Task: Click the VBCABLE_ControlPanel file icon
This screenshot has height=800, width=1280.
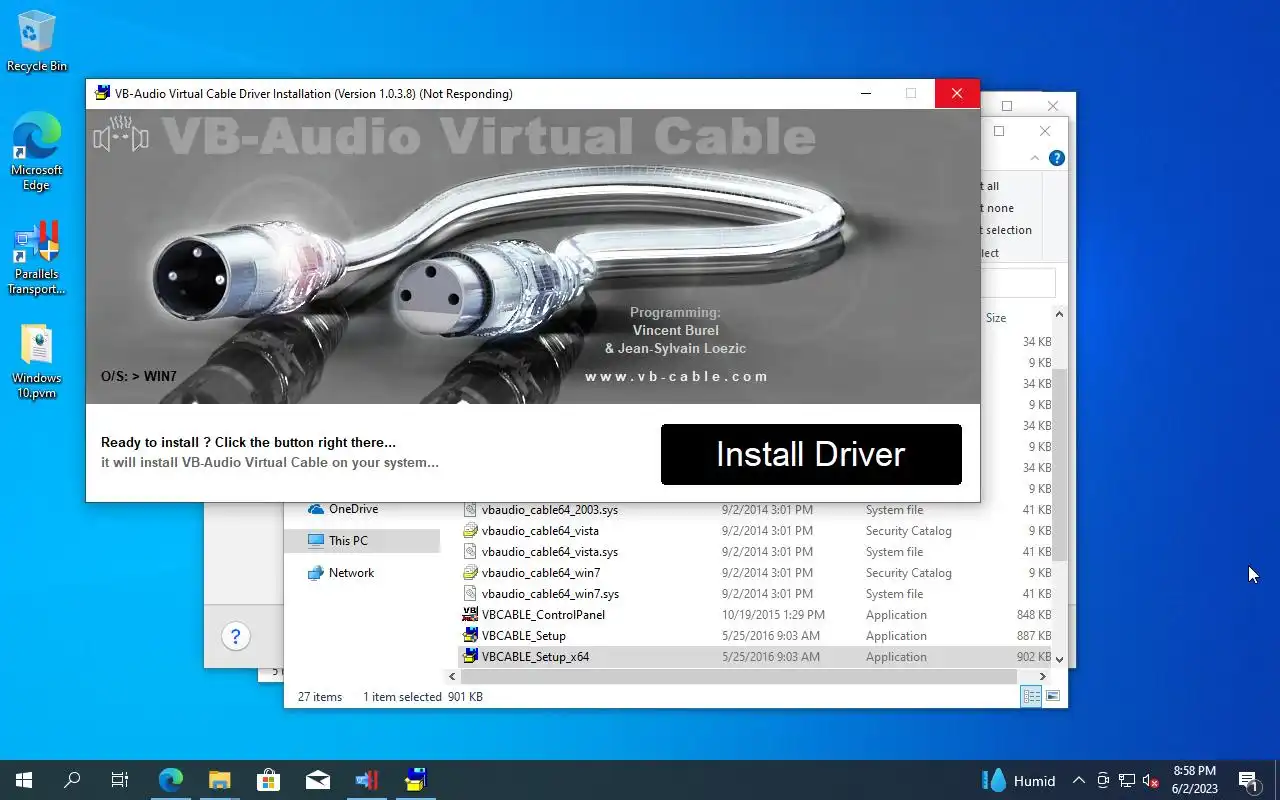Action: click(470, 615)
